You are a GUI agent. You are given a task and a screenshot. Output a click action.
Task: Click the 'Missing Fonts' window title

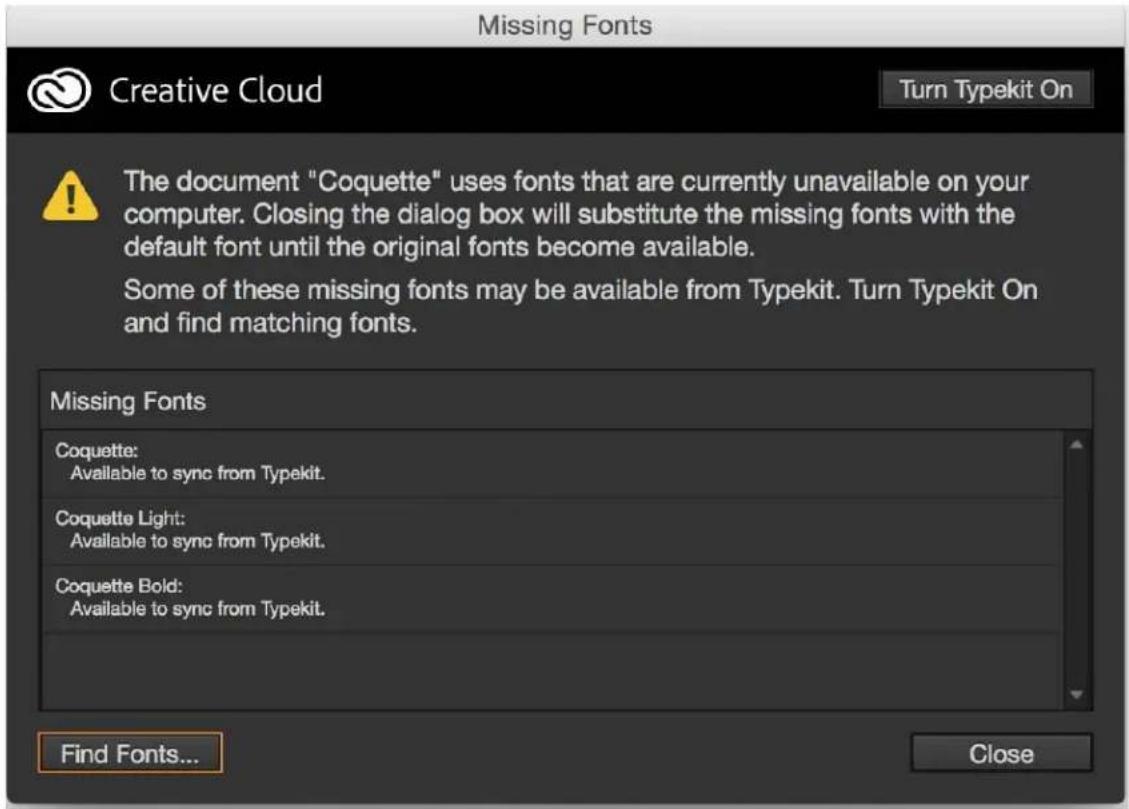point(564,26)
